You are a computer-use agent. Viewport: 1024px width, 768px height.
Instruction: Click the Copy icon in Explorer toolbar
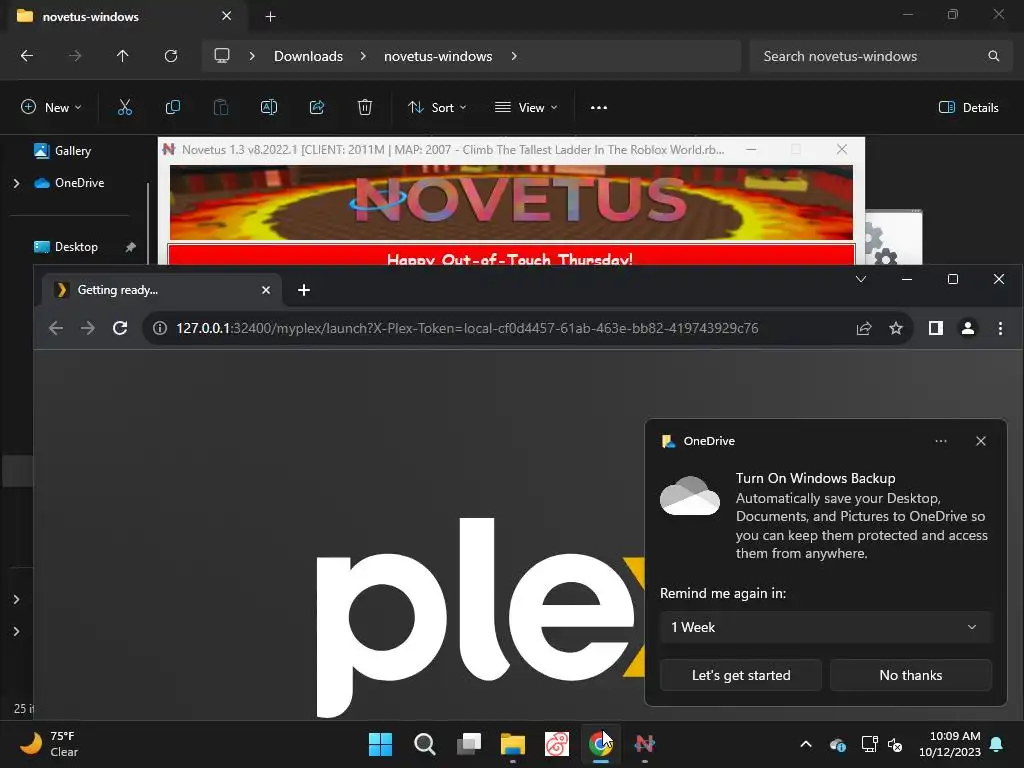pyautogui.click(x=172, y=107)
